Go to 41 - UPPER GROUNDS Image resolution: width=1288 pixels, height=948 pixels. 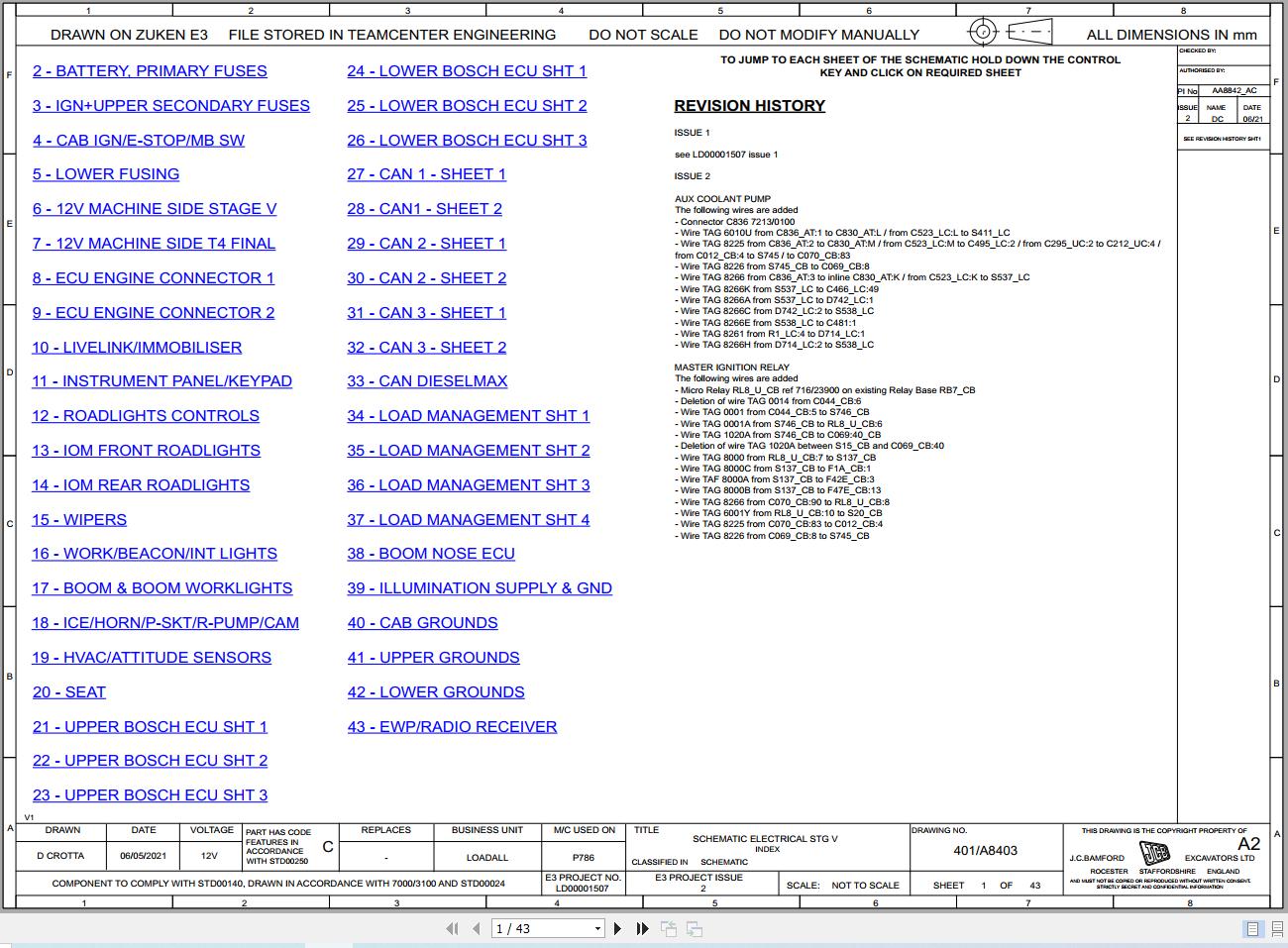click(x=434, y=658)
